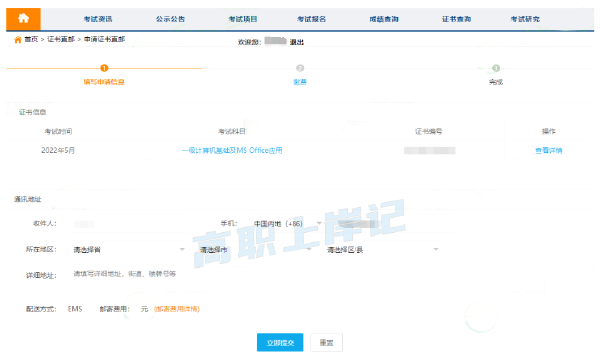
Task: Click the 2022年5月 exam time cell
Action: click(x=58, y=150)
